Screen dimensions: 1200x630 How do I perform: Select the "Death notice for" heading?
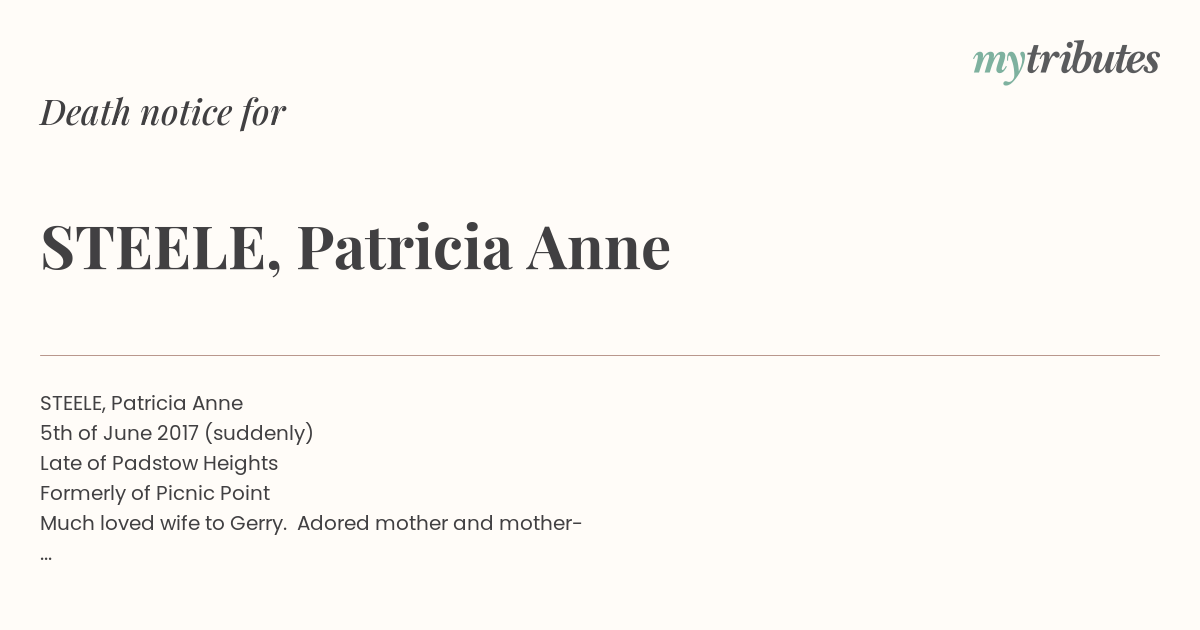[x=163, y=112]
